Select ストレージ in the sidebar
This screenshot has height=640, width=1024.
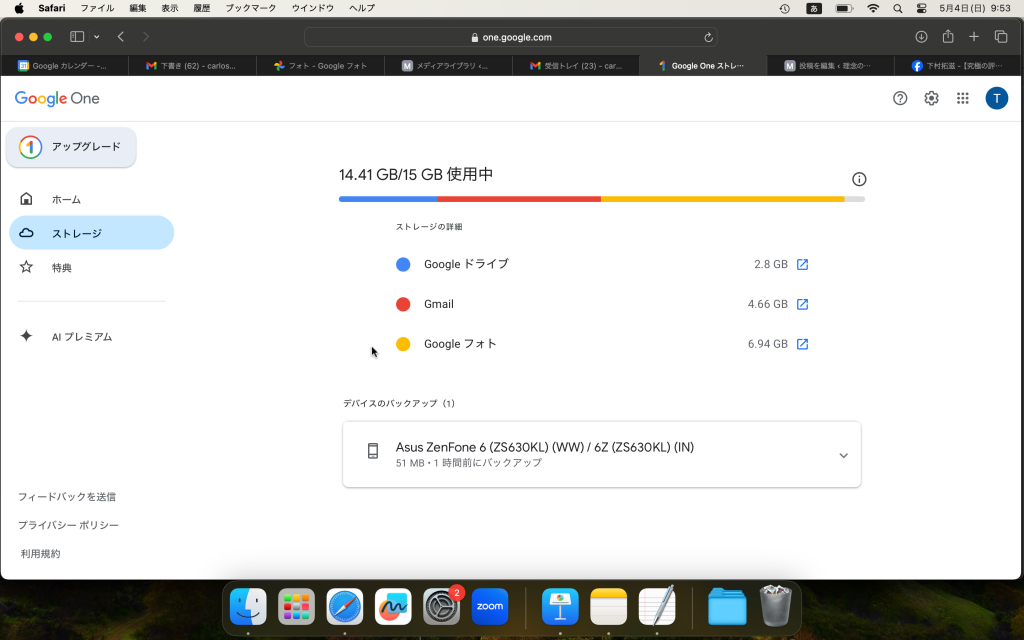pyautogui.click(x=91, y=233)
